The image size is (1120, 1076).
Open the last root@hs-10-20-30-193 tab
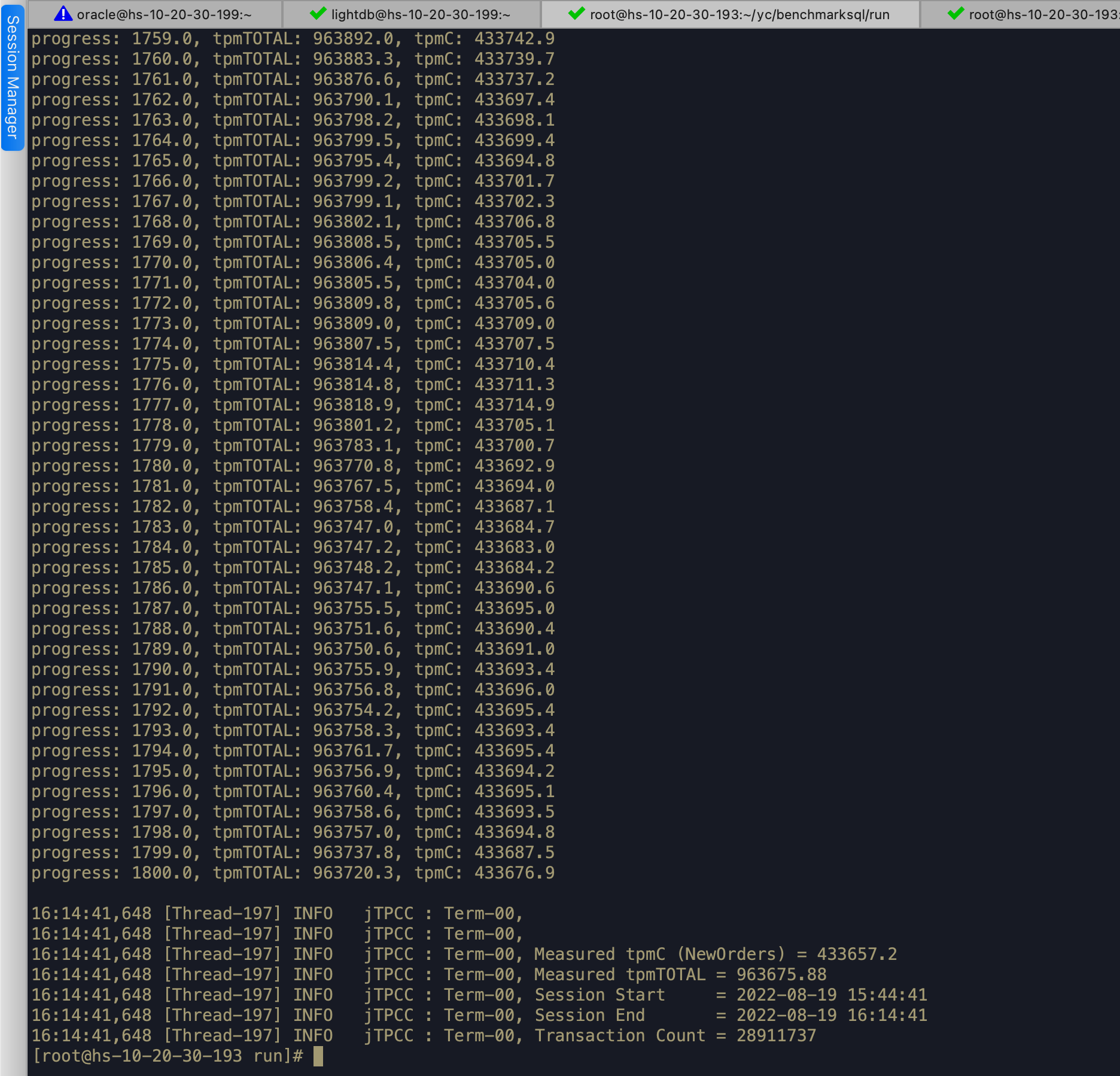1019,14
